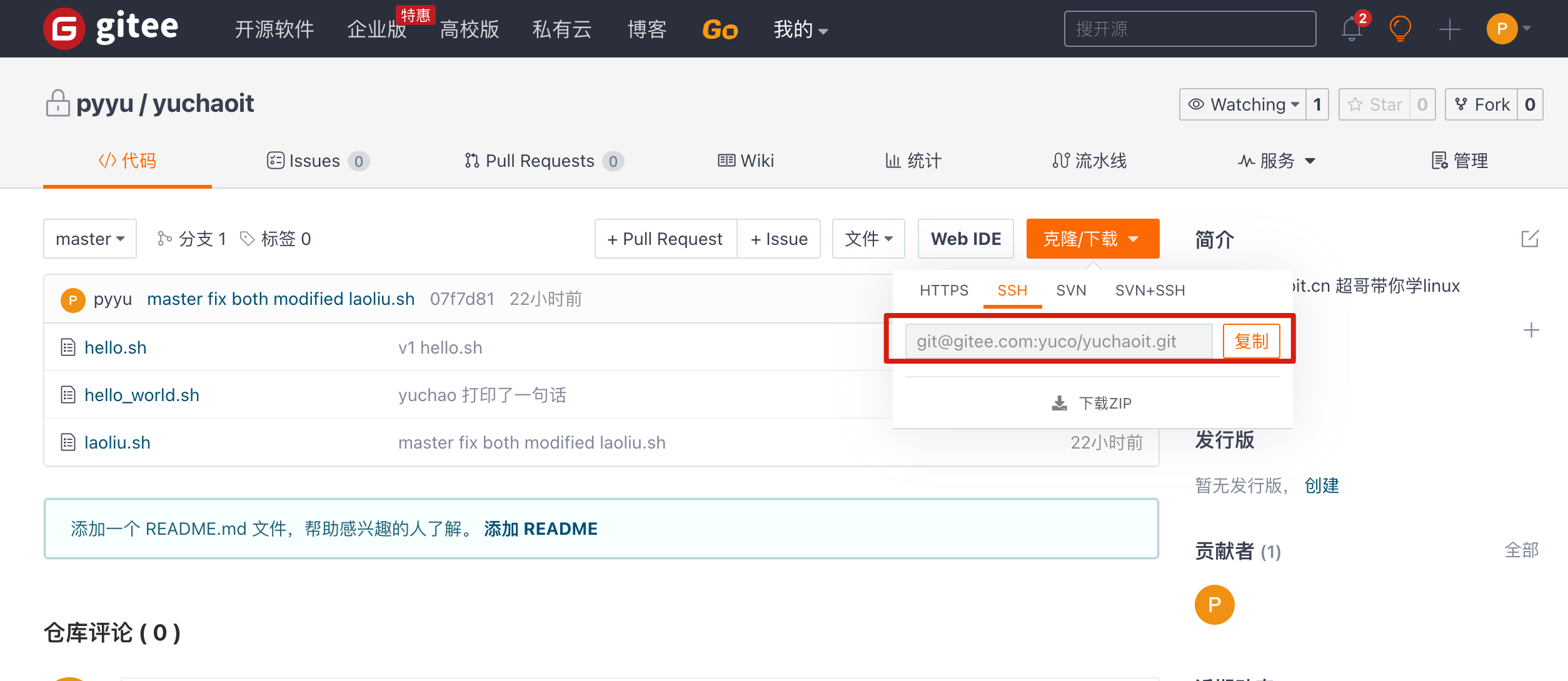
Task: Click the plus icon below repository intro
Action: pos(1531,330)
